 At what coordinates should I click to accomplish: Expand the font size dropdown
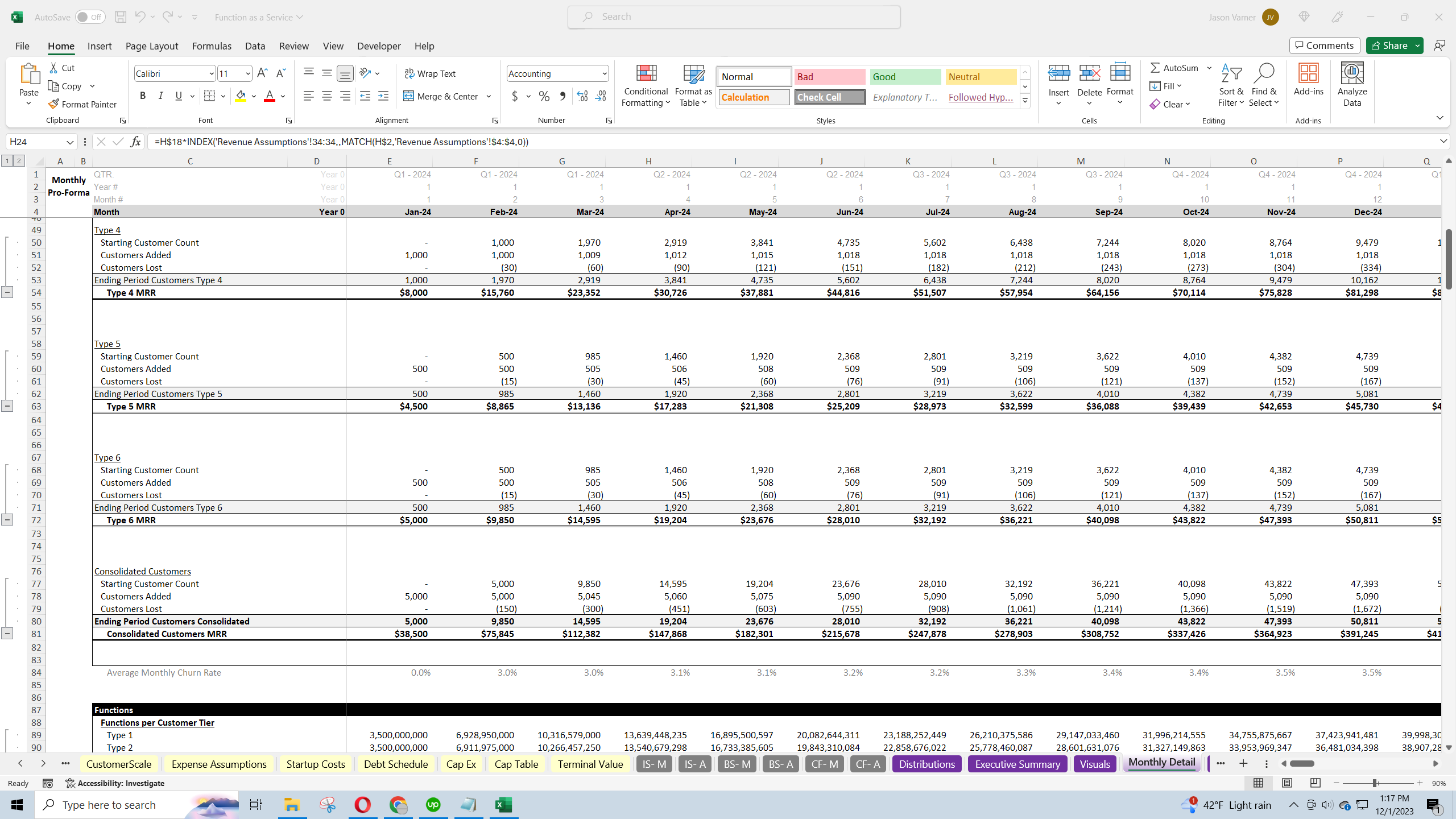click(x=248, y=73)
